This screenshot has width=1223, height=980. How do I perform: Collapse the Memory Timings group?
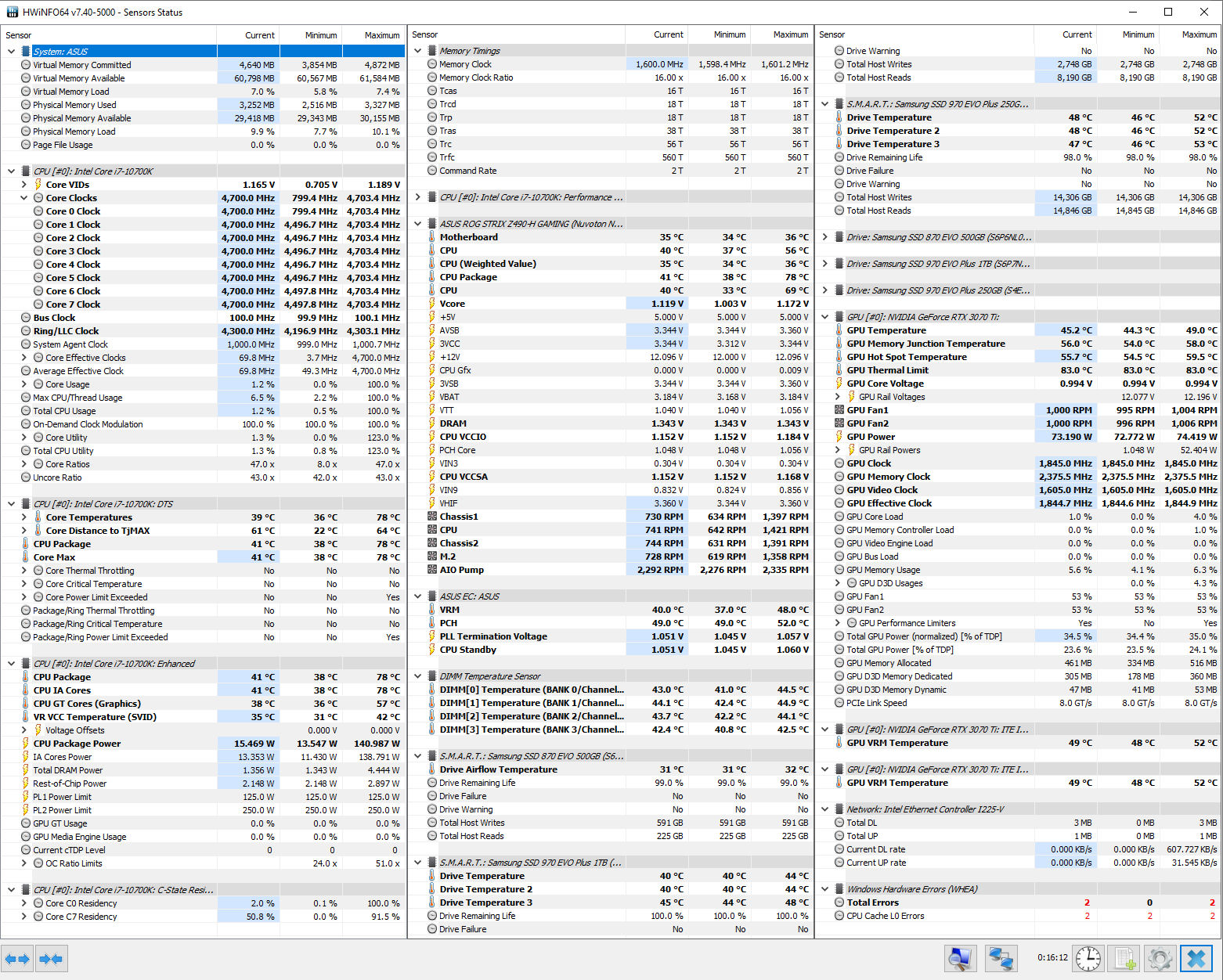417,51
